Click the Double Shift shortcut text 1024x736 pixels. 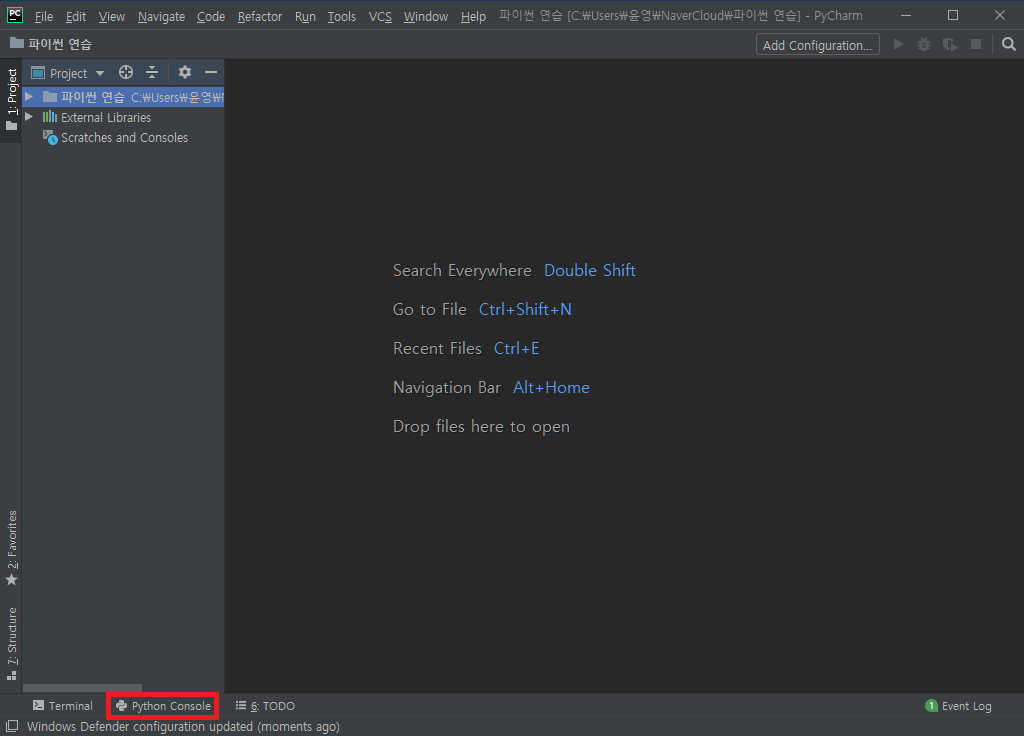[590, 270]
